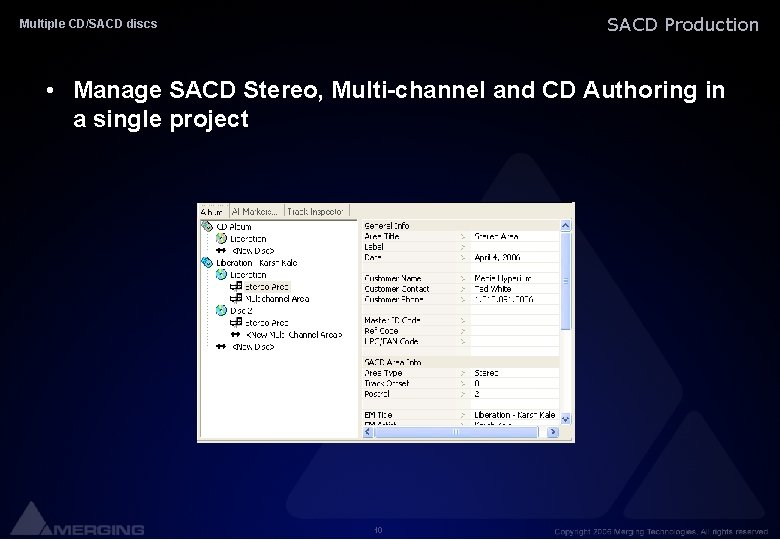Click the last New Disc icon

[x=221, y=347]
